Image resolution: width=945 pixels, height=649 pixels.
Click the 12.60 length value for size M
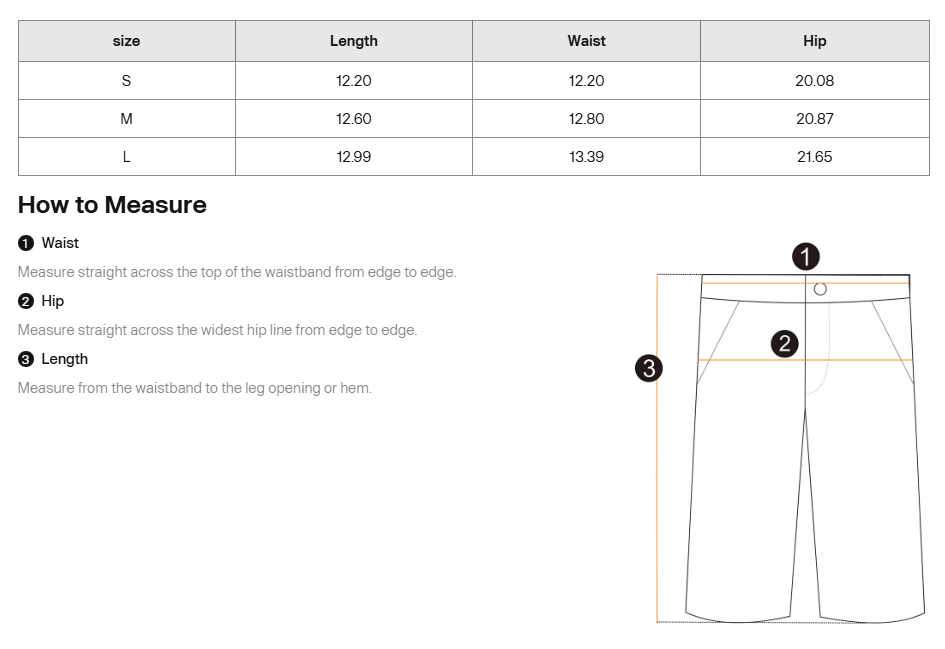353,119
